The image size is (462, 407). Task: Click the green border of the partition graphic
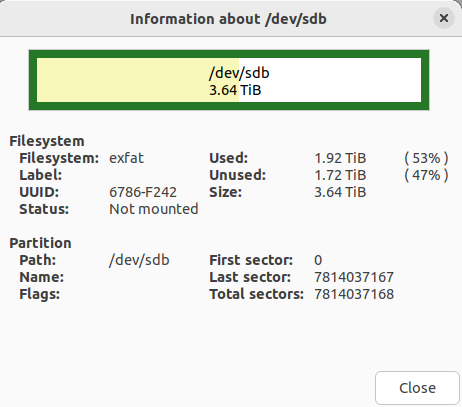tap(229, 54)
